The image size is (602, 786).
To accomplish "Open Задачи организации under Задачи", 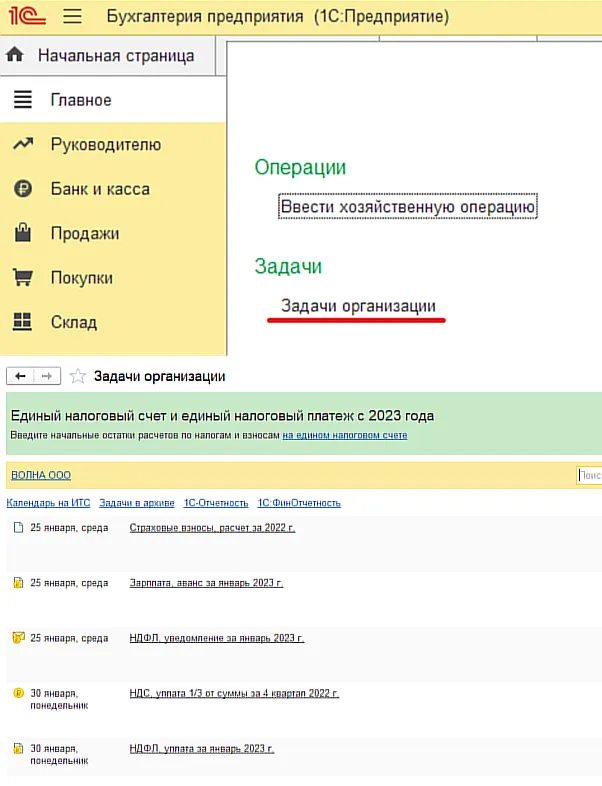I will click(x=358, y=306).
